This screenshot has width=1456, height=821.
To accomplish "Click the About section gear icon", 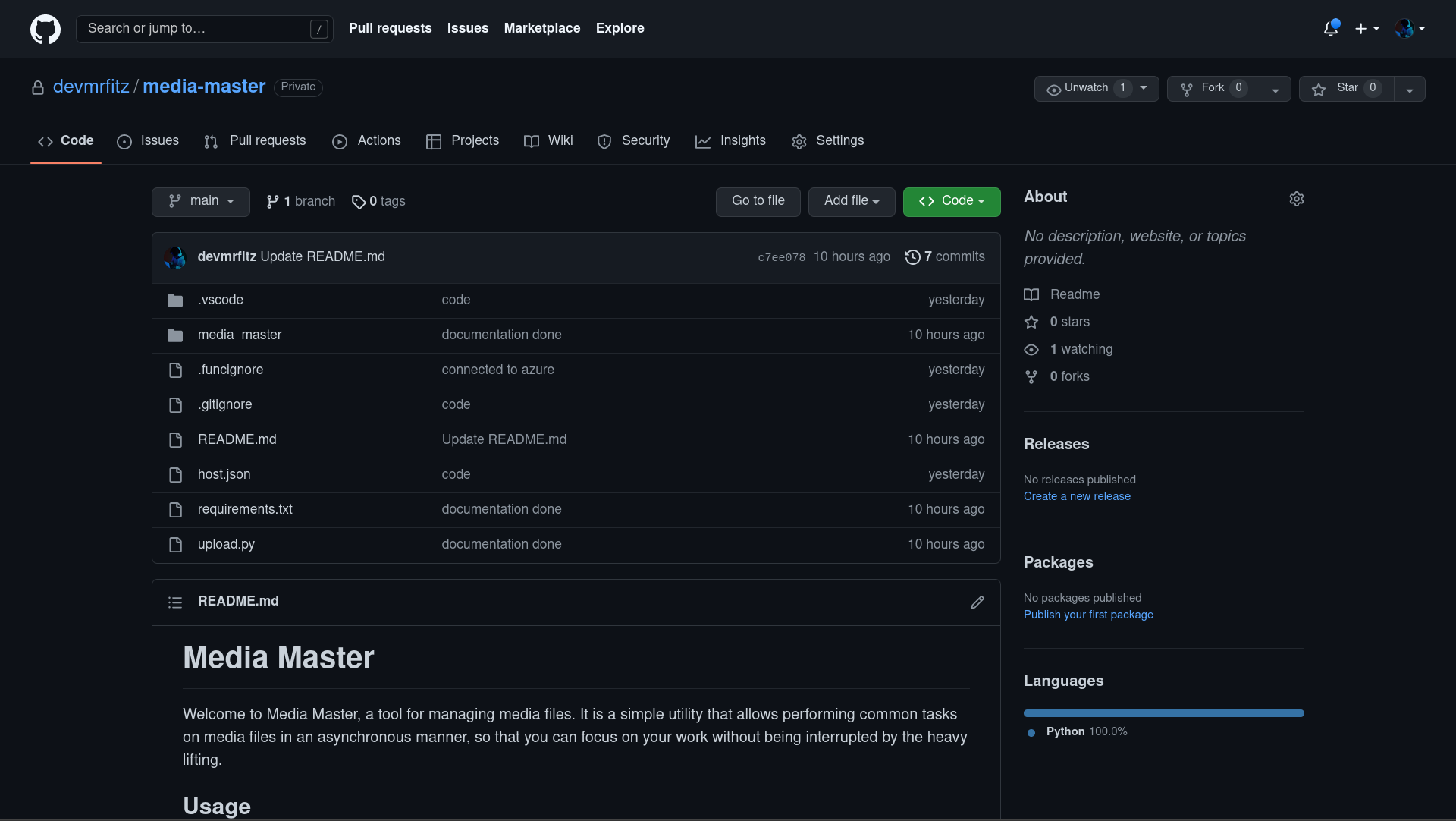I will click(x=1296, y=199).
